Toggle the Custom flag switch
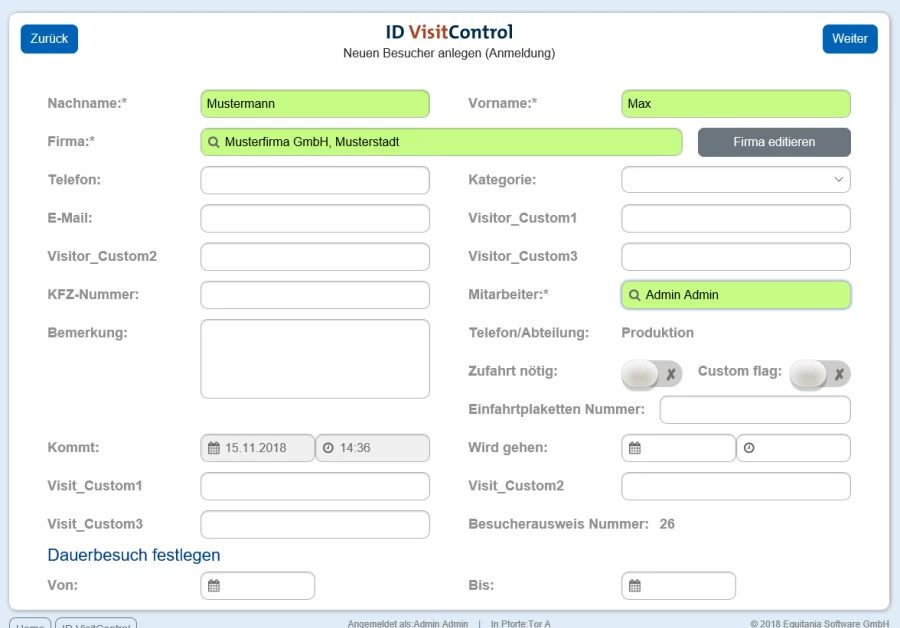Image resolution: width=900 pixels, height=628 pixels. pyautogui.click(x=819, y=374)
